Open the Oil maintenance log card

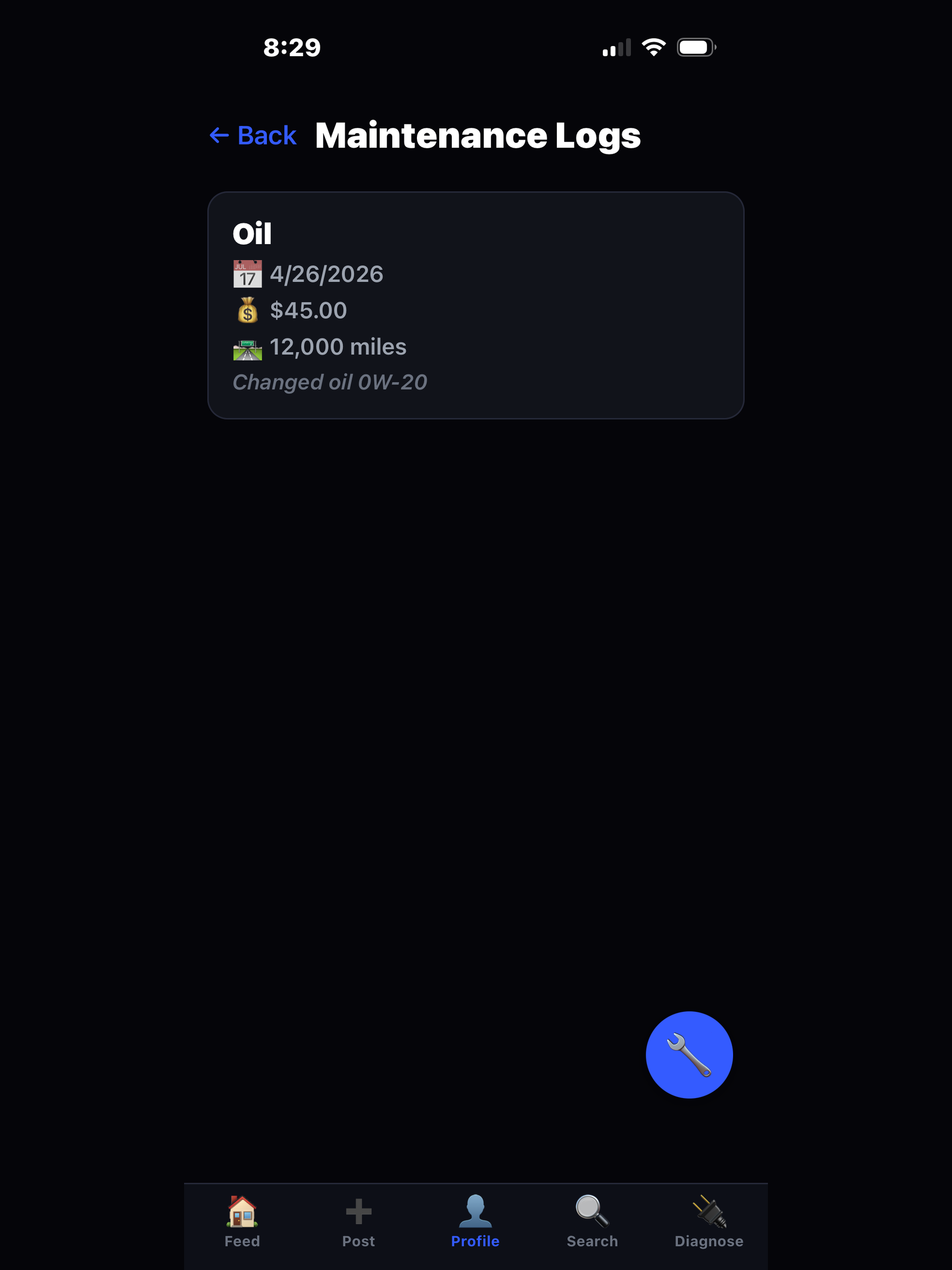476,305
